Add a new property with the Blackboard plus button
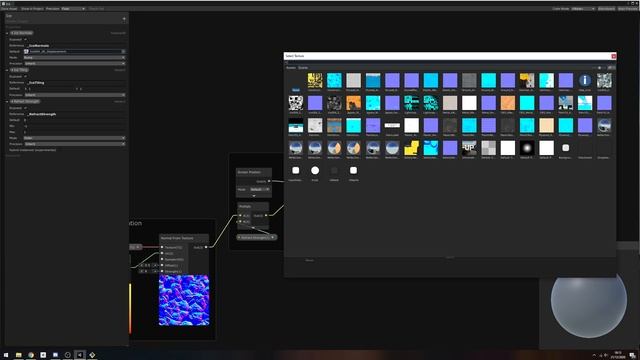Screen dimensions: 640x360 [124, 18]
